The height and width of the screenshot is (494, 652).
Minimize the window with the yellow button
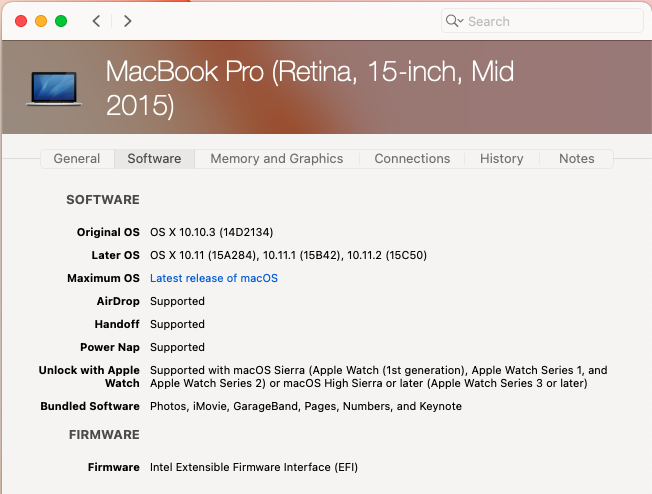point(41,21)
